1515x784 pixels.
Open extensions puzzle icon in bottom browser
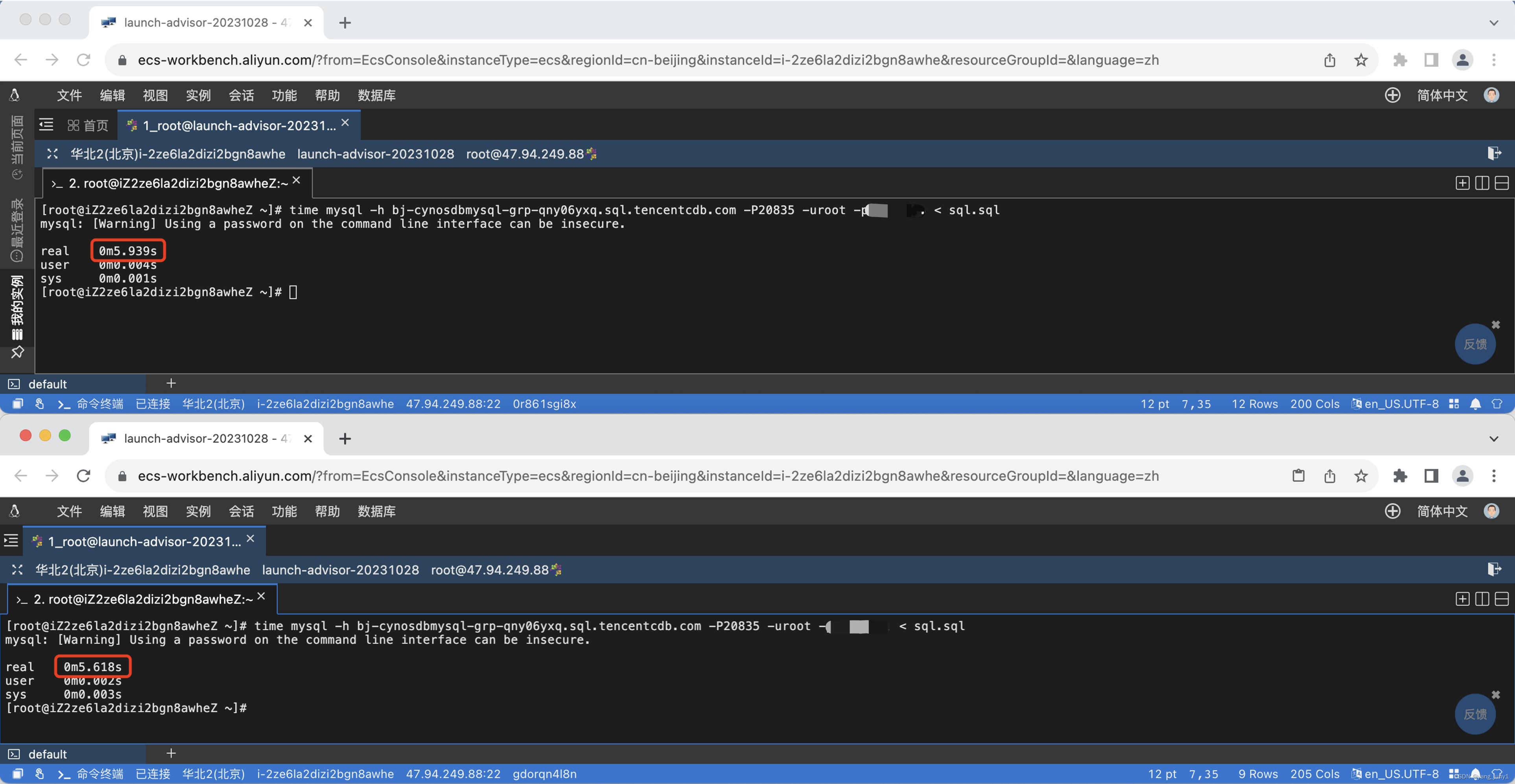(x=1400, y=476)
